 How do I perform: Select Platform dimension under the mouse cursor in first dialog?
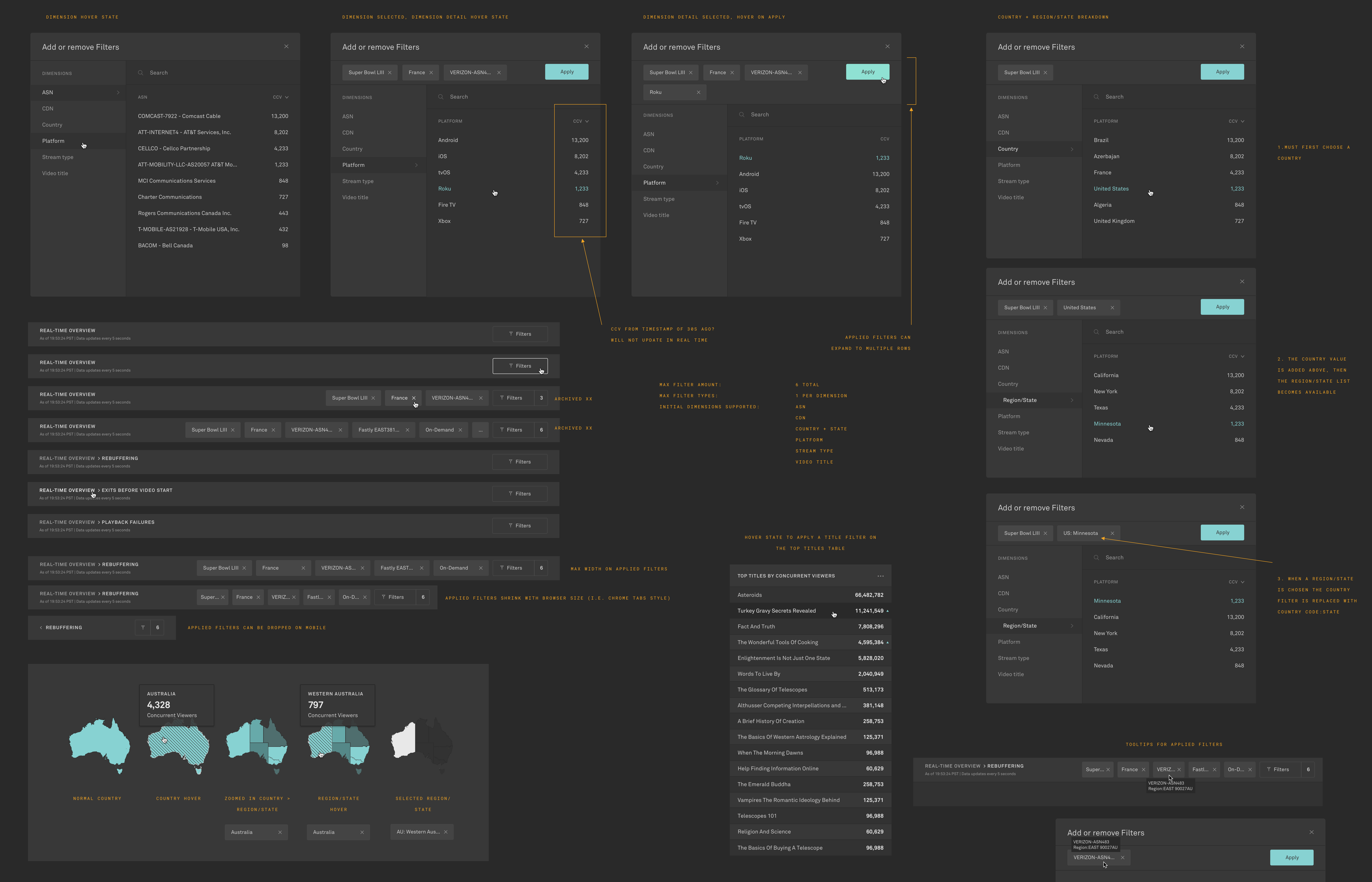click(x=78, y=141)
